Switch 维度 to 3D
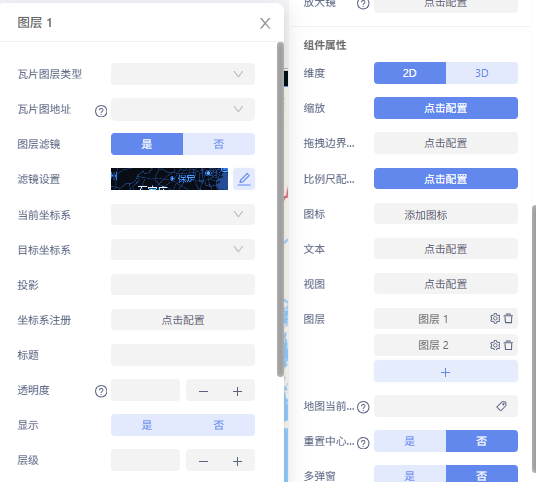The width and height of the screenshot is (536, 482). pyautogui.click(x=482, y=73)
